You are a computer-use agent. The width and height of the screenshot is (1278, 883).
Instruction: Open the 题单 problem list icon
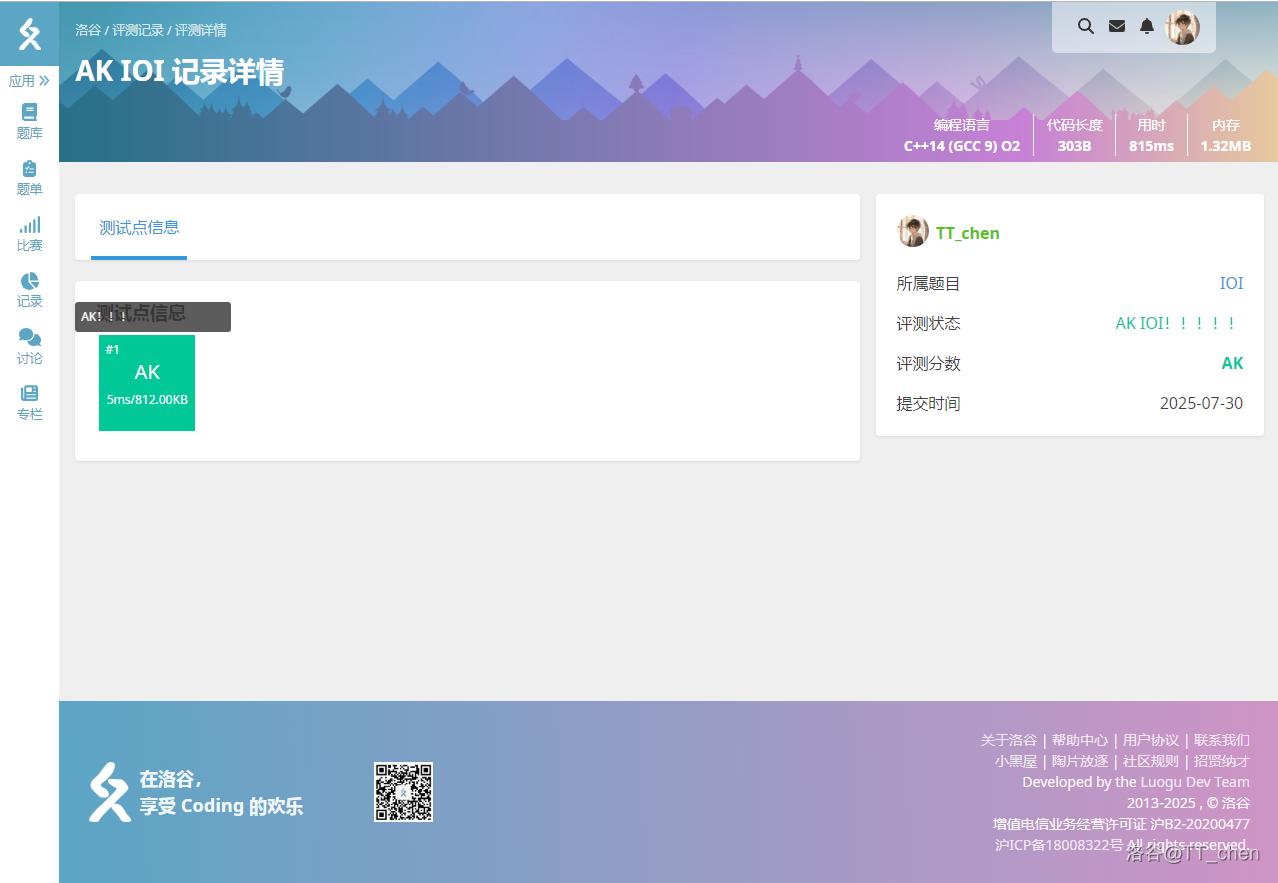coord(30,177)
